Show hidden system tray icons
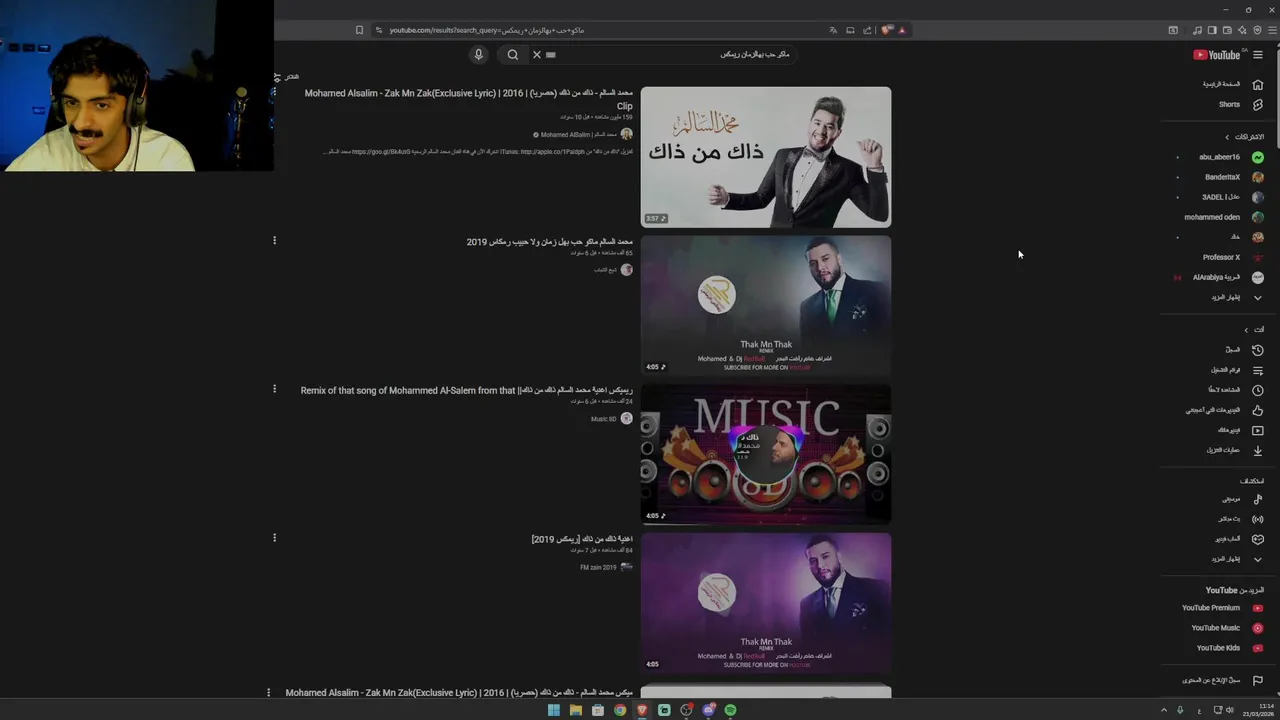The height and width of the screenshot is (720, 1280). (1163, 710)
